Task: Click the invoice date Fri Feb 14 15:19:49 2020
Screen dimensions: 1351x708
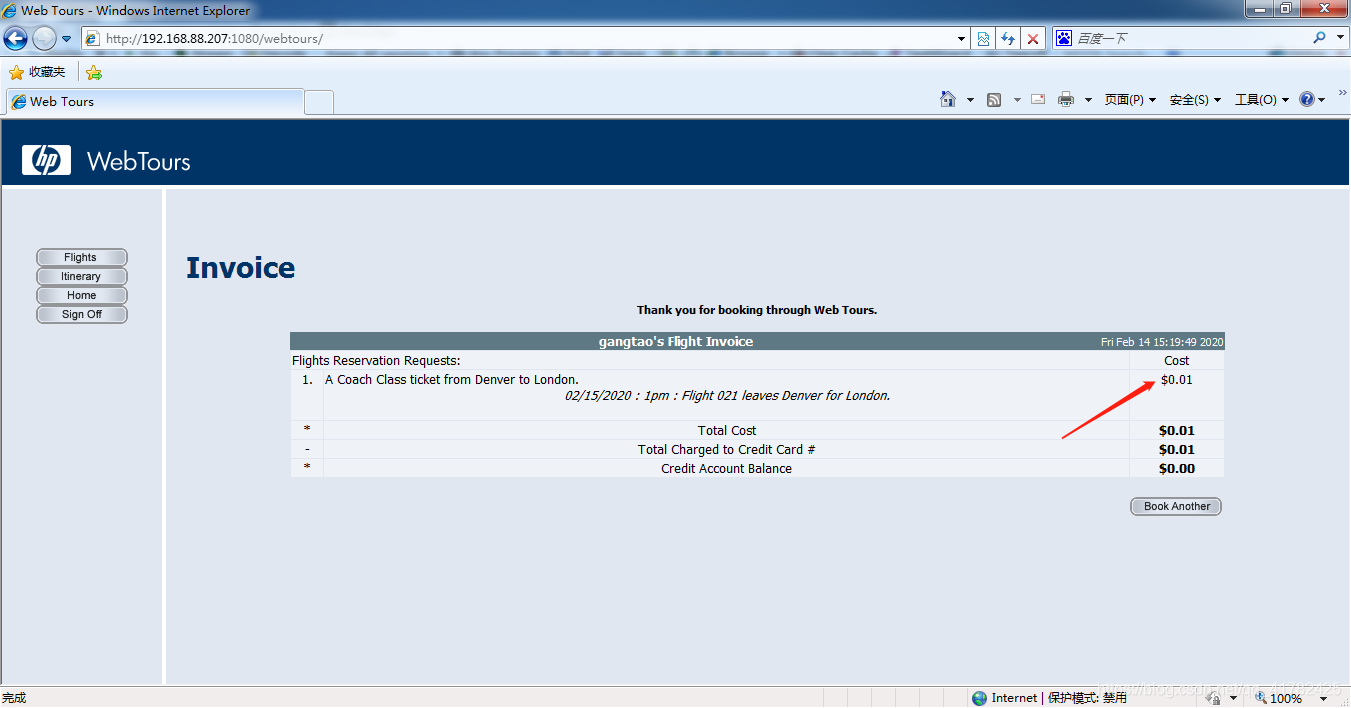Action: (1162, 342)
